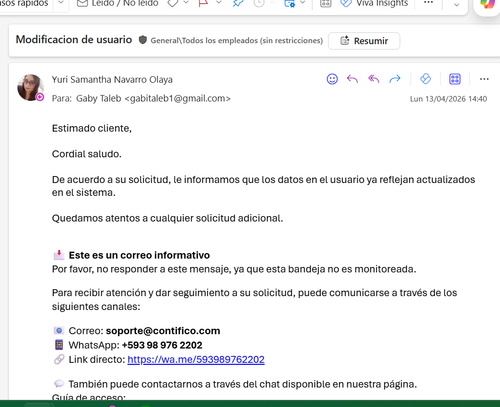500x407 pixels.
Task: Click the Resumir button
Action: coord(364,41)
